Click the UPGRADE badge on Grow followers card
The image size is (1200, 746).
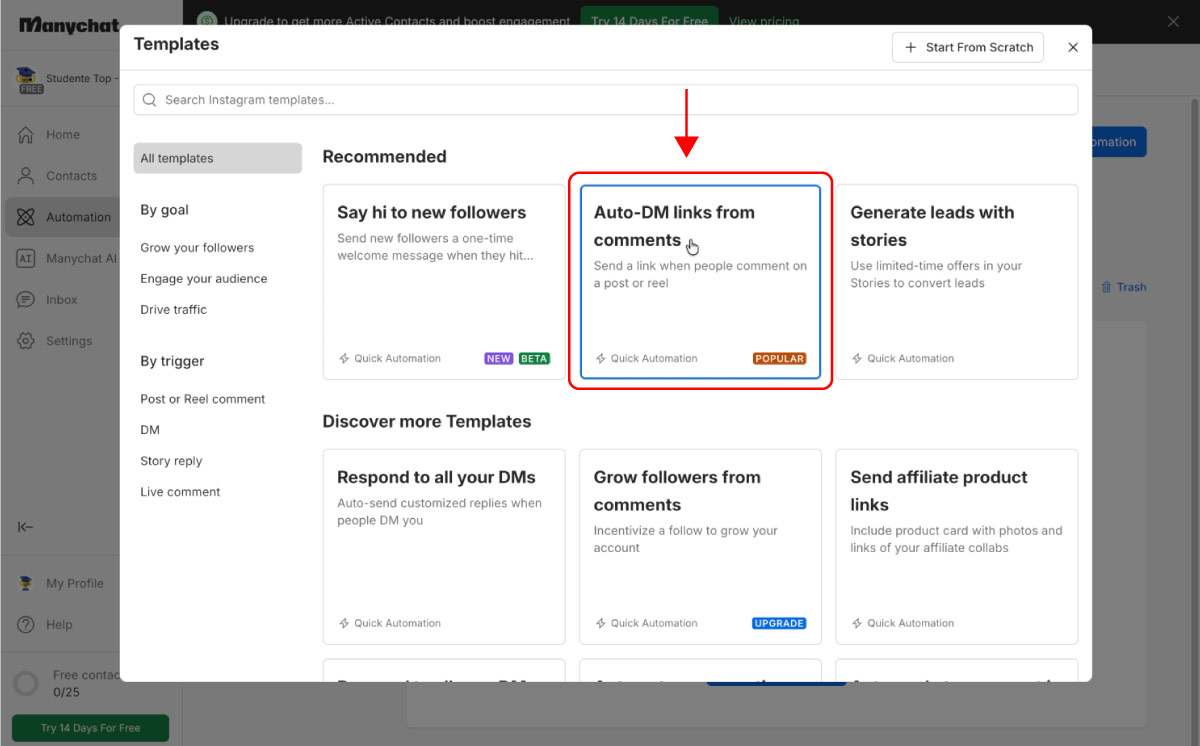pyautogui.click(x=779, y=623)
